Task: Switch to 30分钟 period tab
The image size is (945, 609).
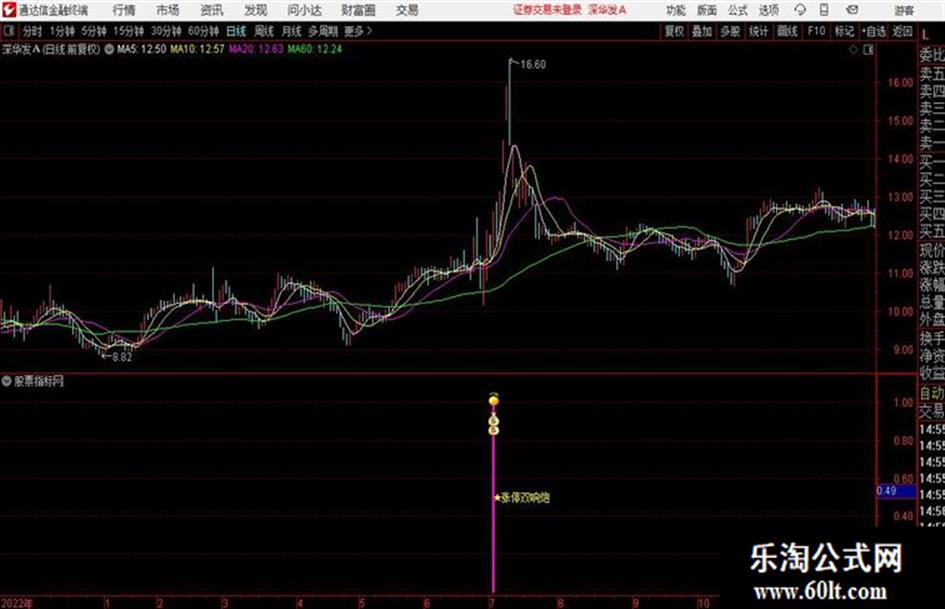Action: click(x=166, y=31)
